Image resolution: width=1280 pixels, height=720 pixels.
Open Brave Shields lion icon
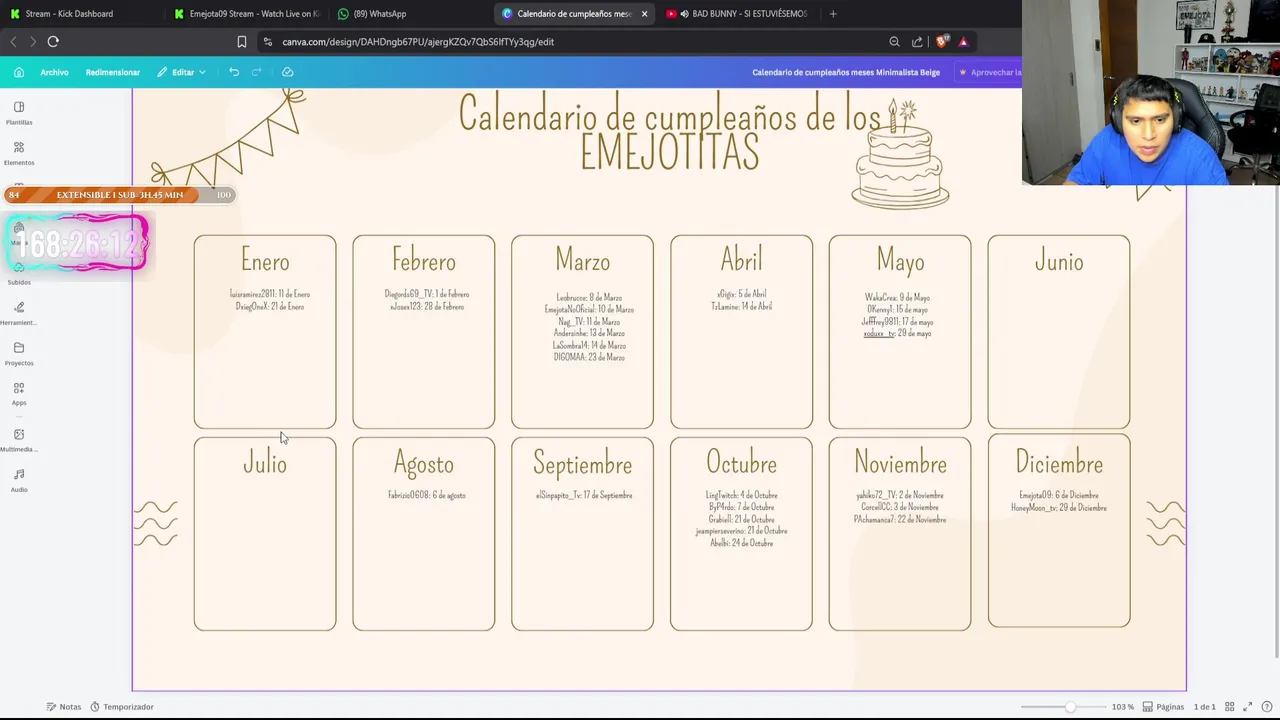tap(941, 42)
